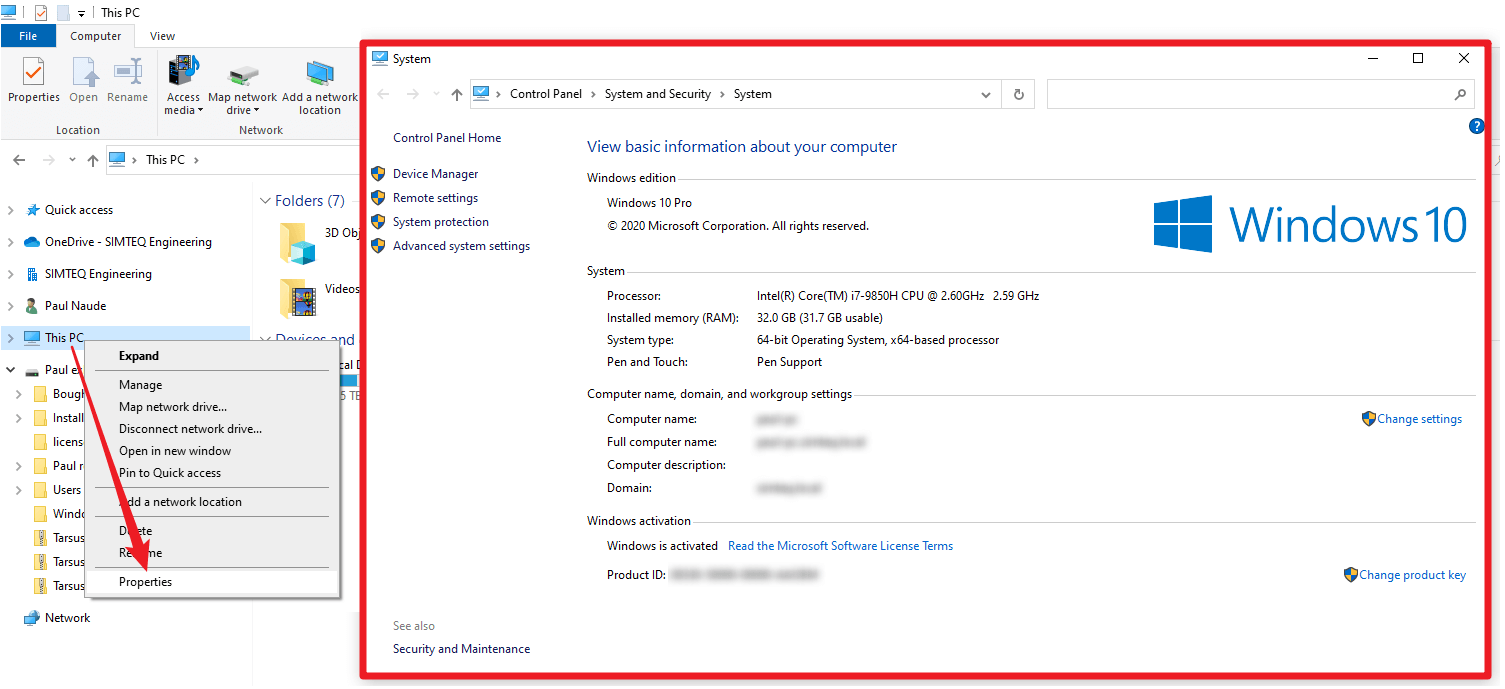
Task: Click the Change settings link
Action: (1418, 419)
